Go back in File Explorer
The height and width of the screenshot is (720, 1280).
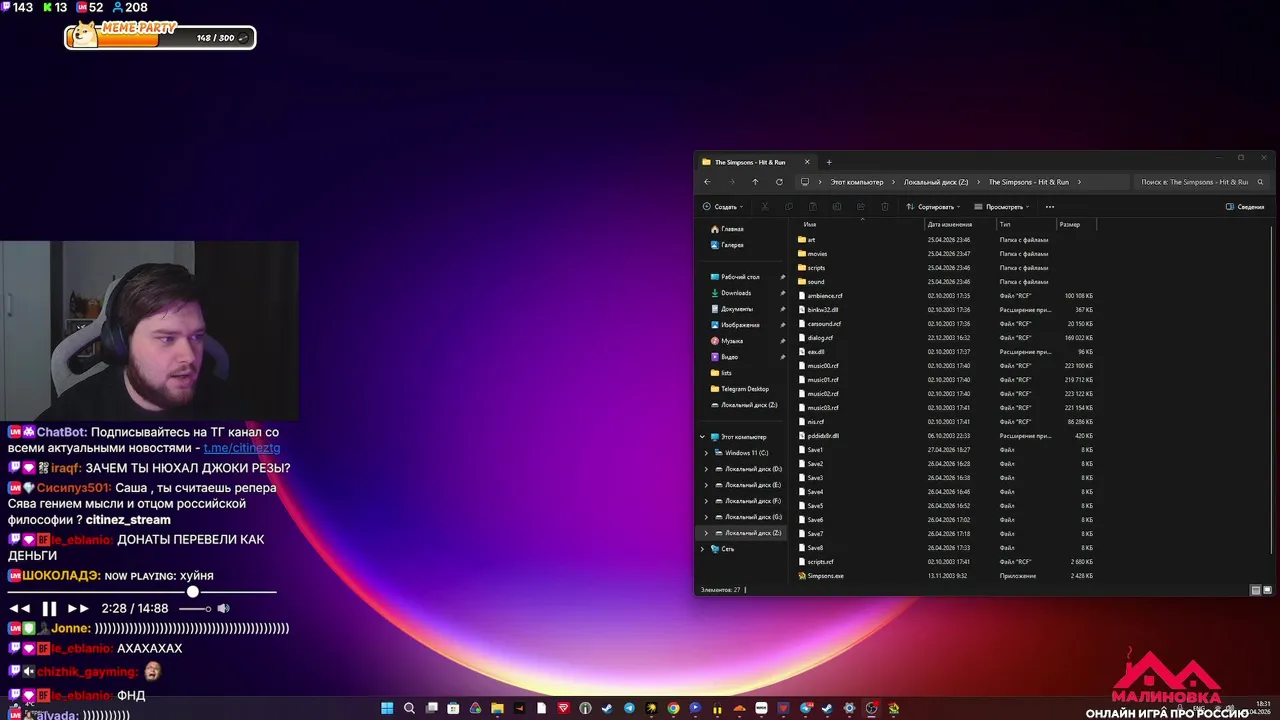click(707, 182)
